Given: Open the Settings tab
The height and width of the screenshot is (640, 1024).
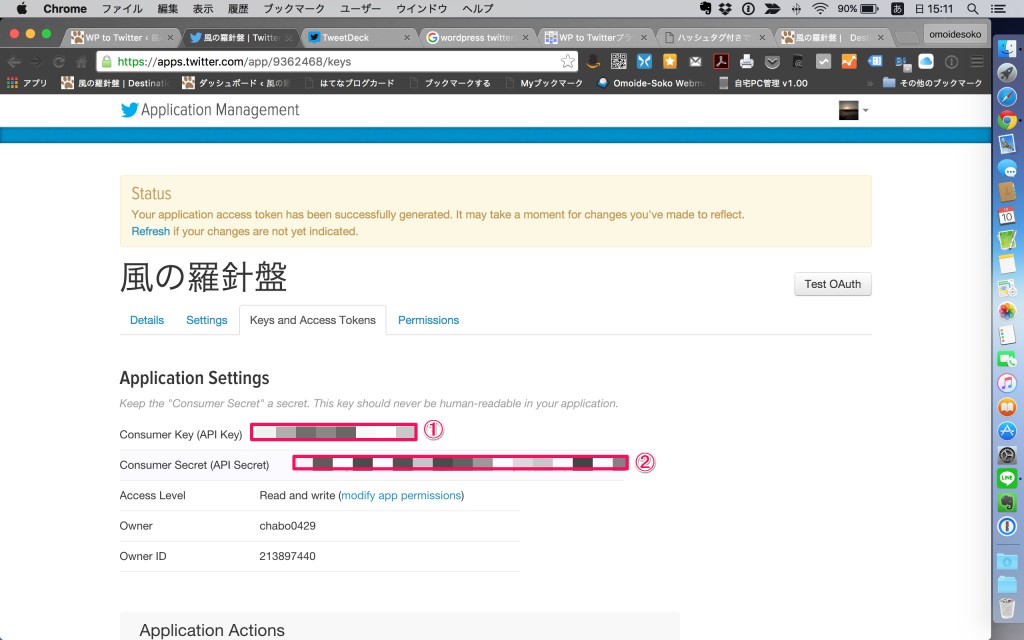Looking at the screenshot, I should coord(206,320).
